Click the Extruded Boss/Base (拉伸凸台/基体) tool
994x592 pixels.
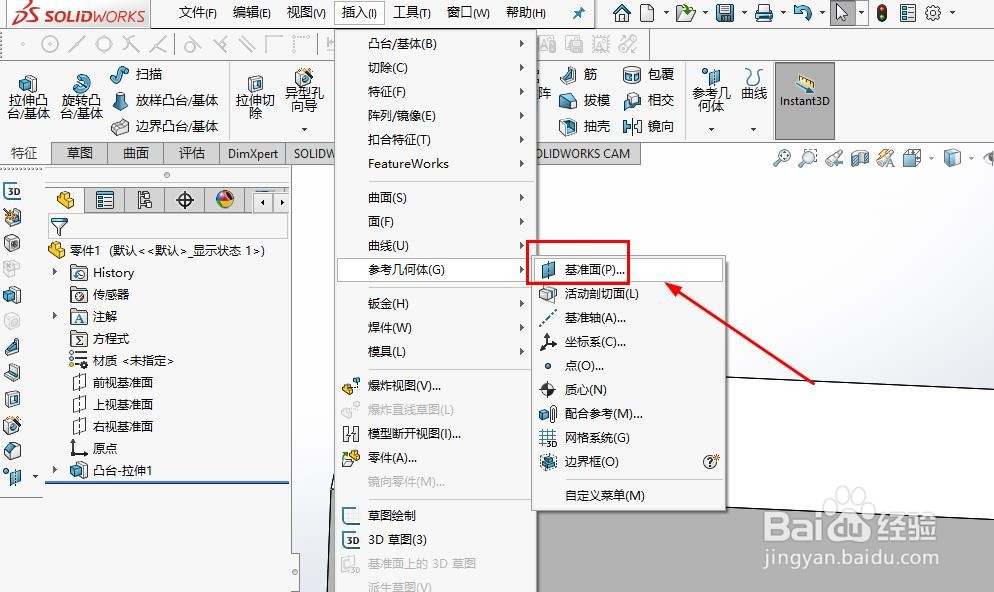coord(28,97)
